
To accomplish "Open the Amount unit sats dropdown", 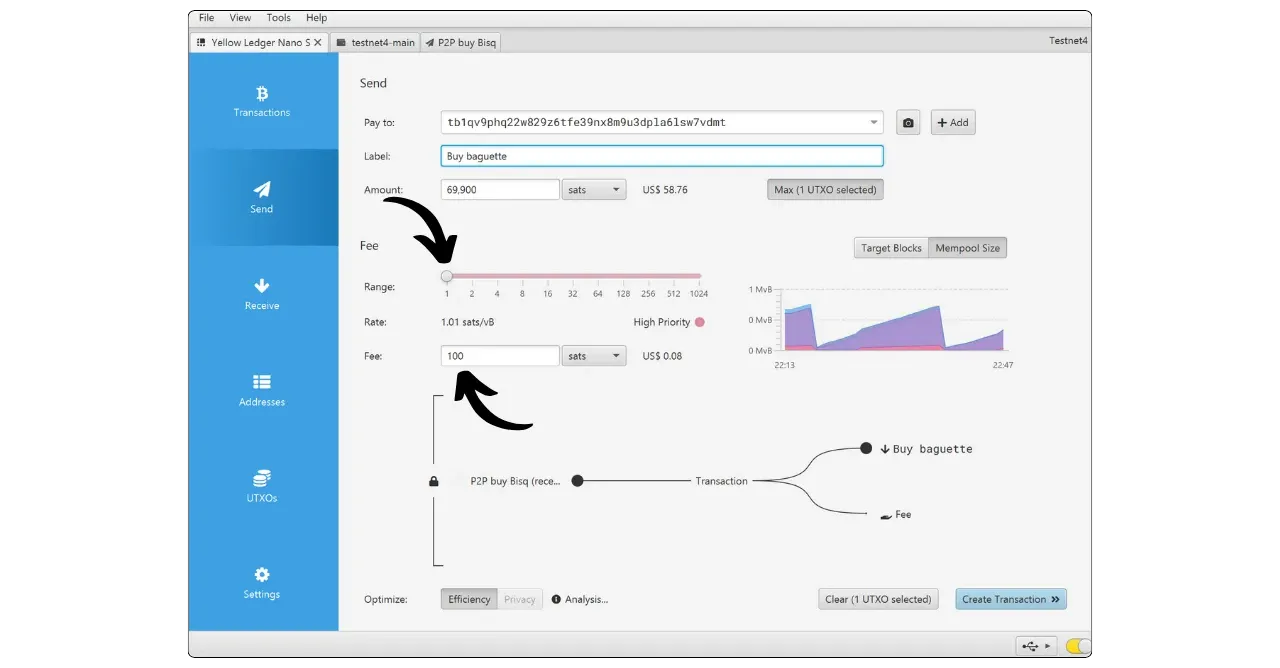I will [594, 190].
